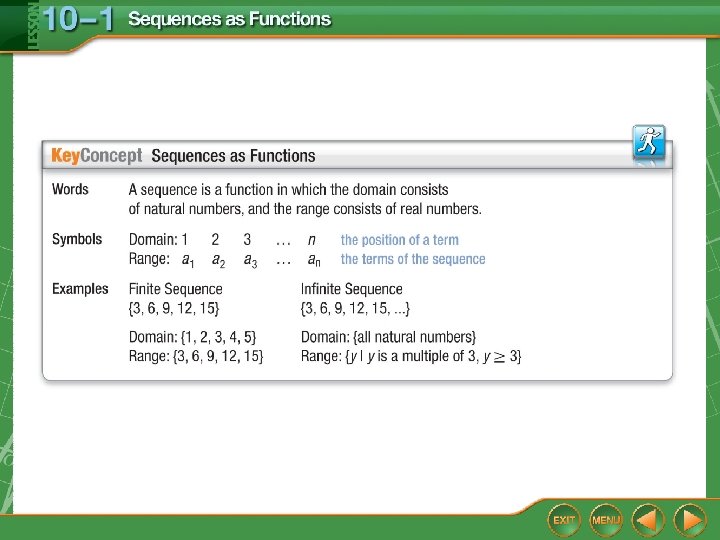Click the 'Examples' row label
Screen dimensions: 720x540
point(80,289)
